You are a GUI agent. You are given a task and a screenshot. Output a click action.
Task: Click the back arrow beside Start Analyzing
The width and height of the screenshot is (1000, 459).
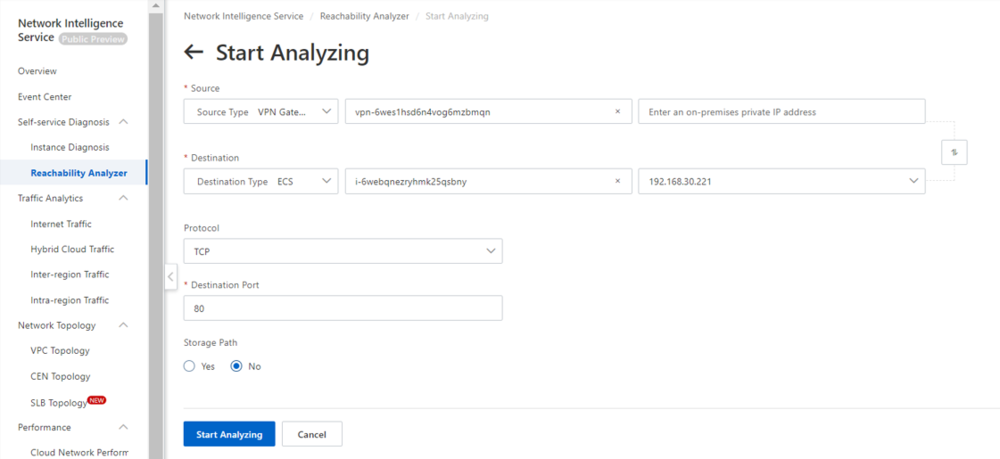(193, 52)
